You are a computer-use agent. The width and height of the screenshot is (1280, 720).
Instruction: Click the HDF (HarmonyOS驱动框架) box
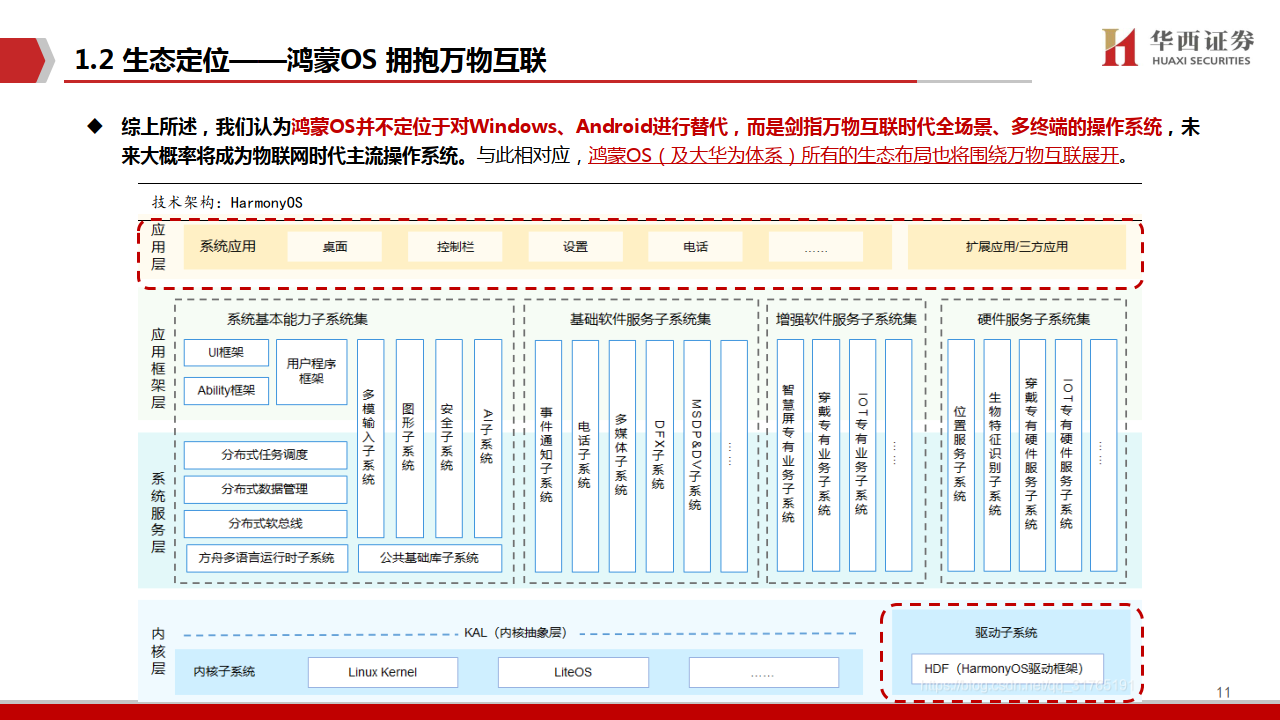(1007, 669)
